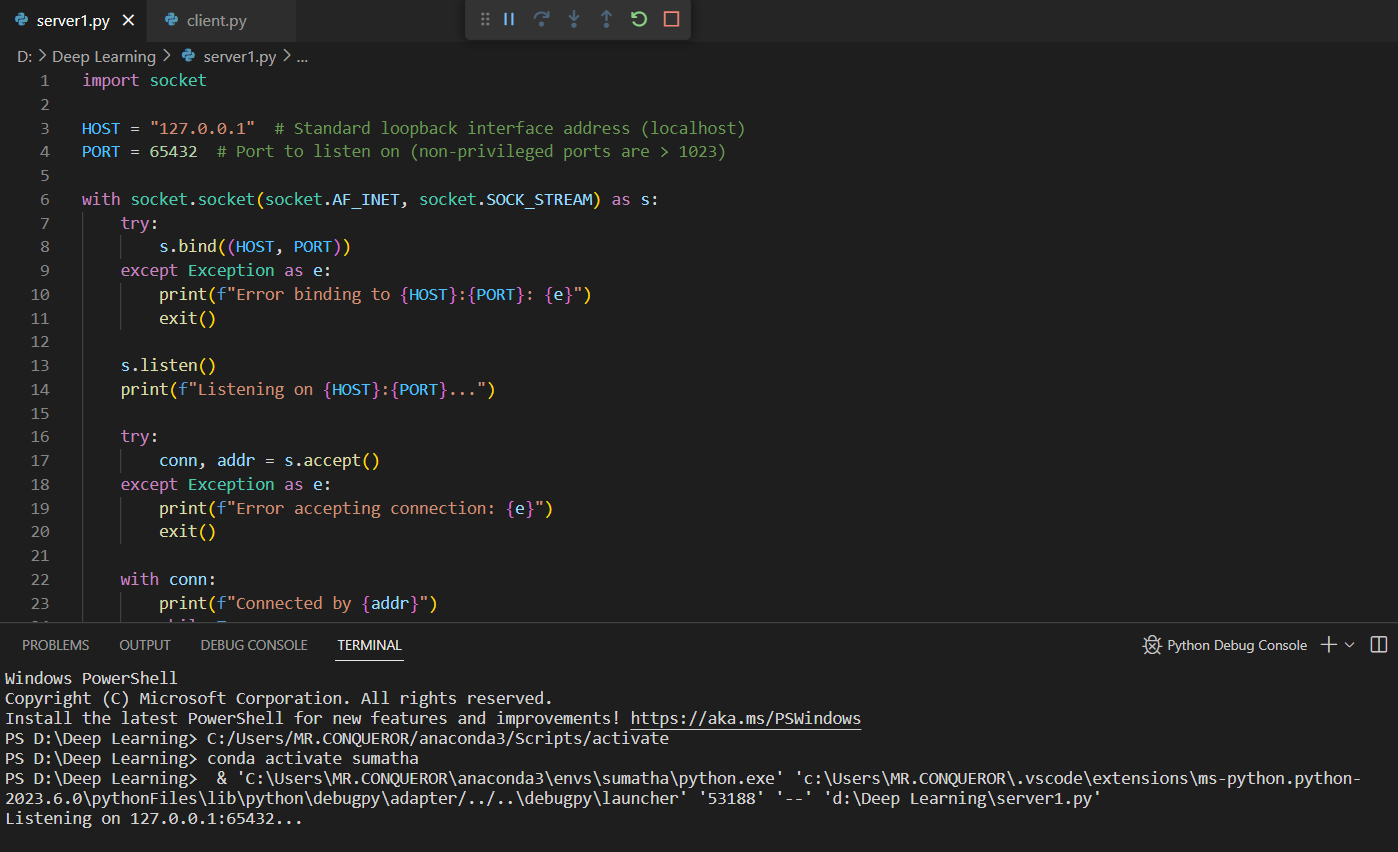Click 'Windows PowerShell' terminal header line
Image resolution: width=1398 pixels, height=852 pixels.
pos(91,678)
